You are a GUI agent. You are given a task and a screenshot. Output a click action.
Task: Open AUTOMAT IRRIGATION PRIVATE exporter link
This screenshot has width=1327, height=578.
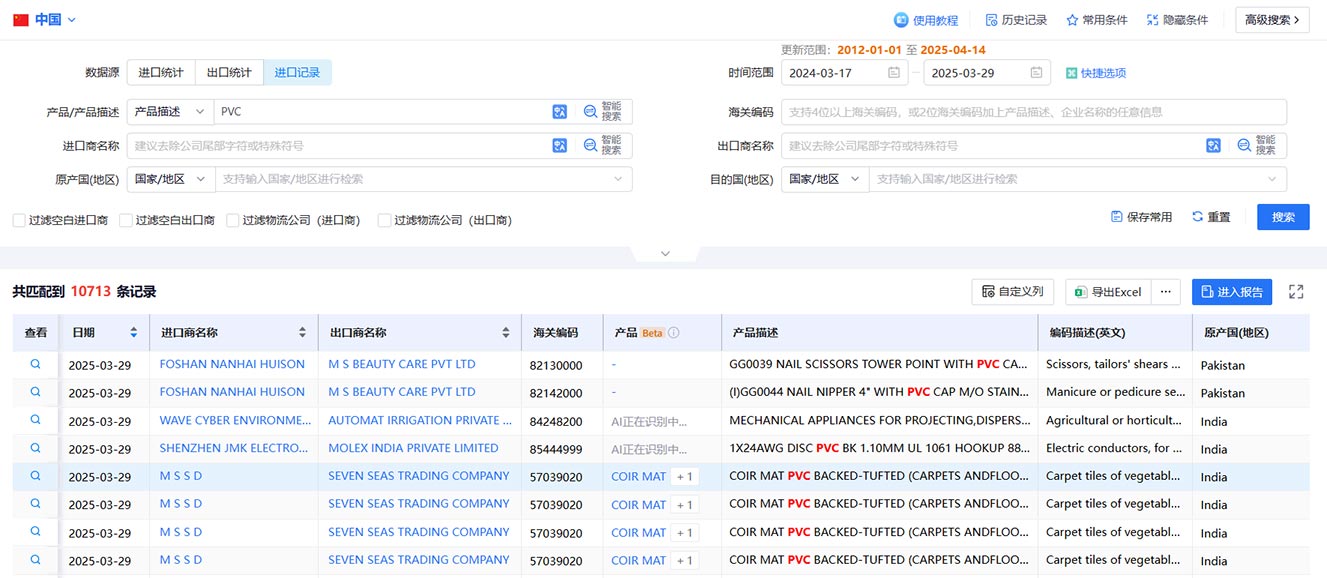(x=420, y=420)
